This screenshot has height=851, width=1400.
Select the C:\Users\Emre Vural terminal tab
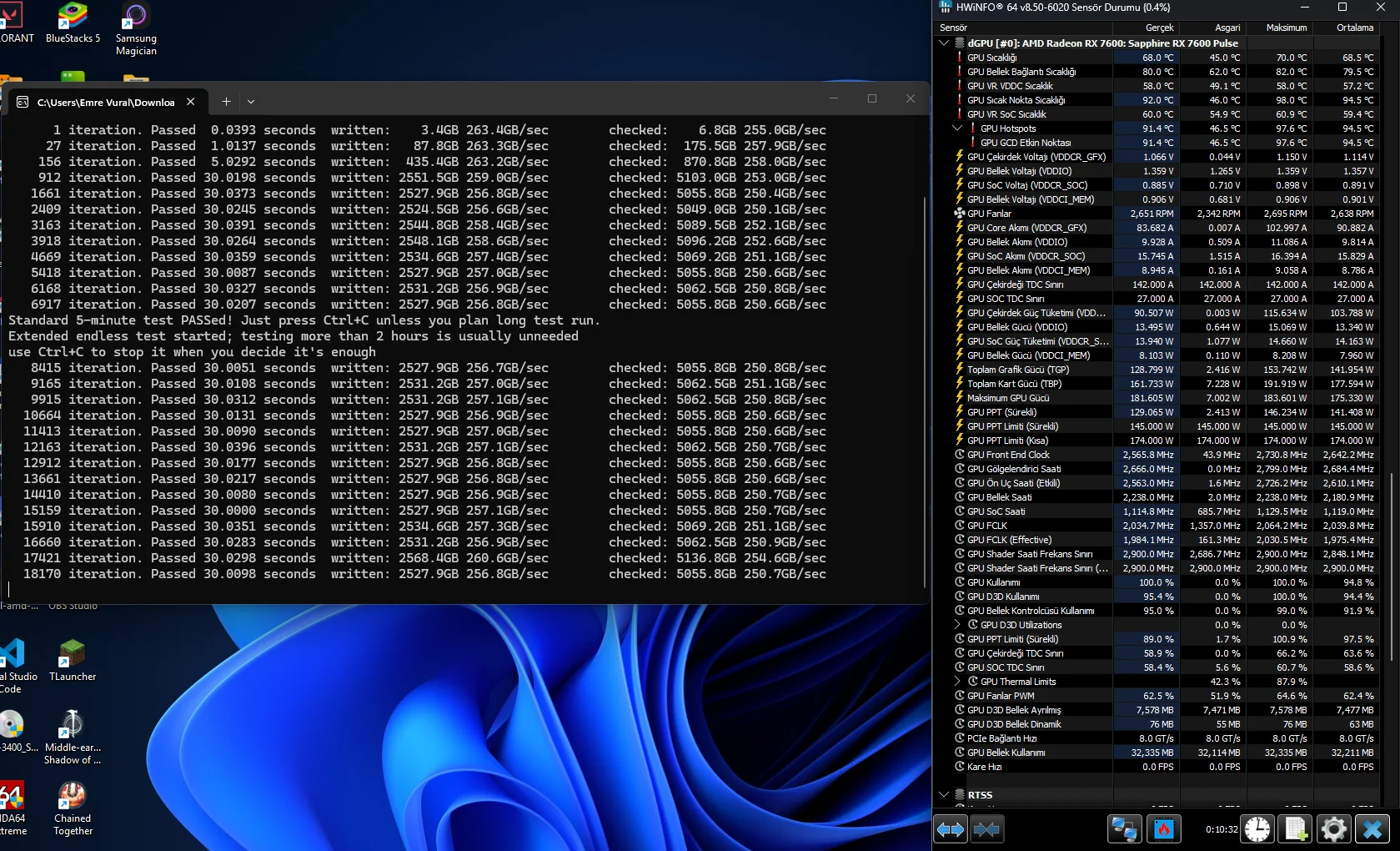point(106,102)
